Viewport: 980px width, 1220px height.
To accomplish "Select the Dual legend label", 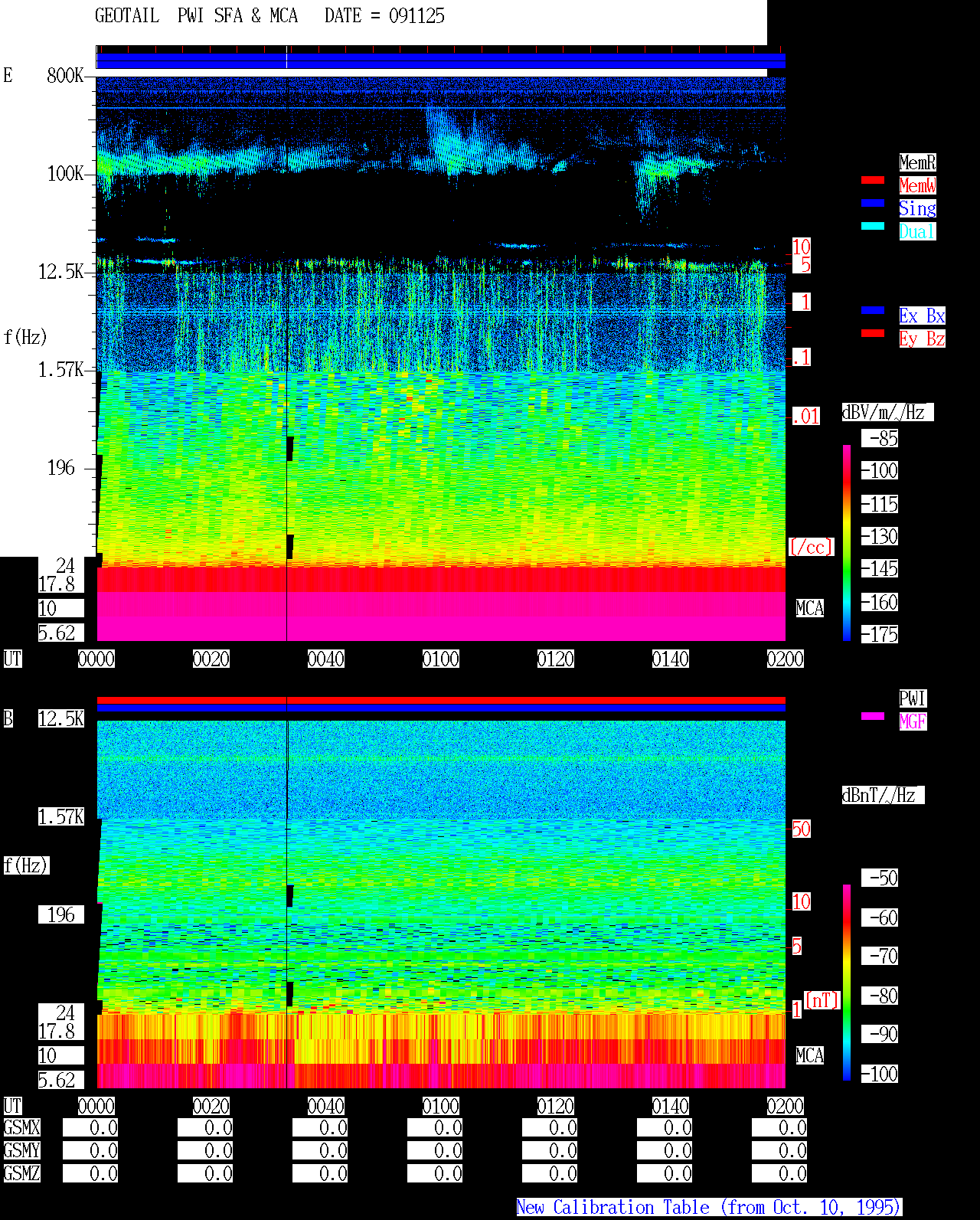I will (917, 231).
